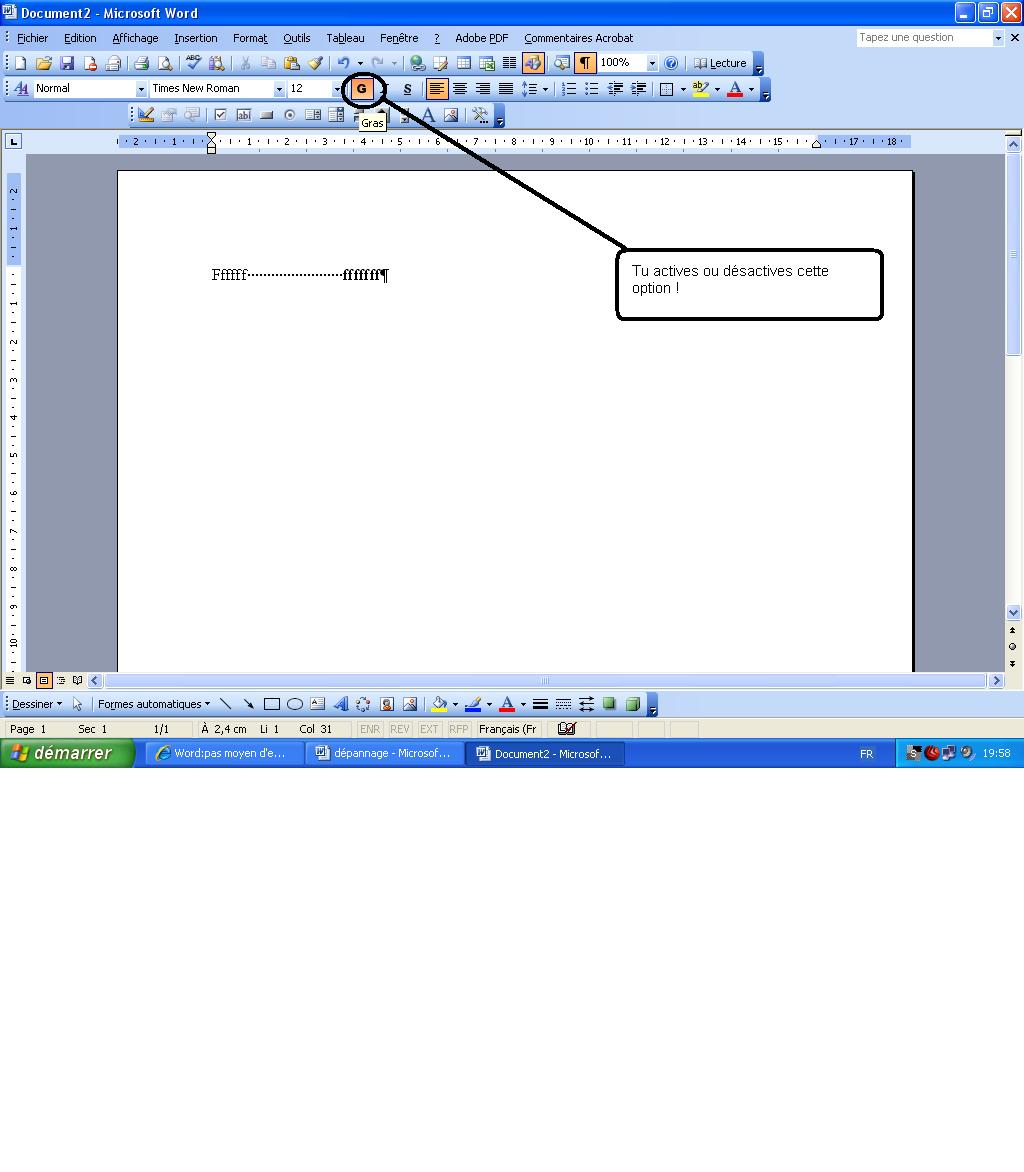1024x1172 pixels.
Task: Click the numbered list icon
Action: point(569,89)
